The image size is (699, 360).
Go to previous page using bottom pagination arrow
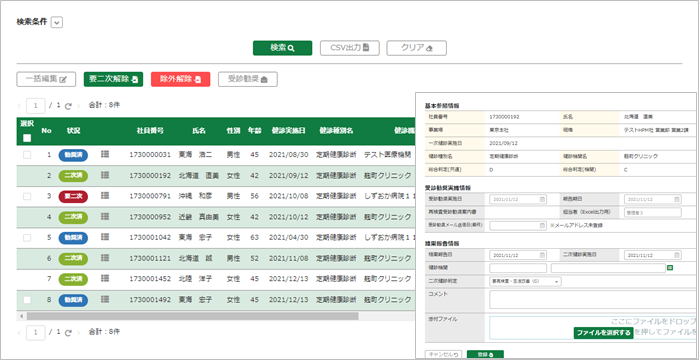pos(19,332)
